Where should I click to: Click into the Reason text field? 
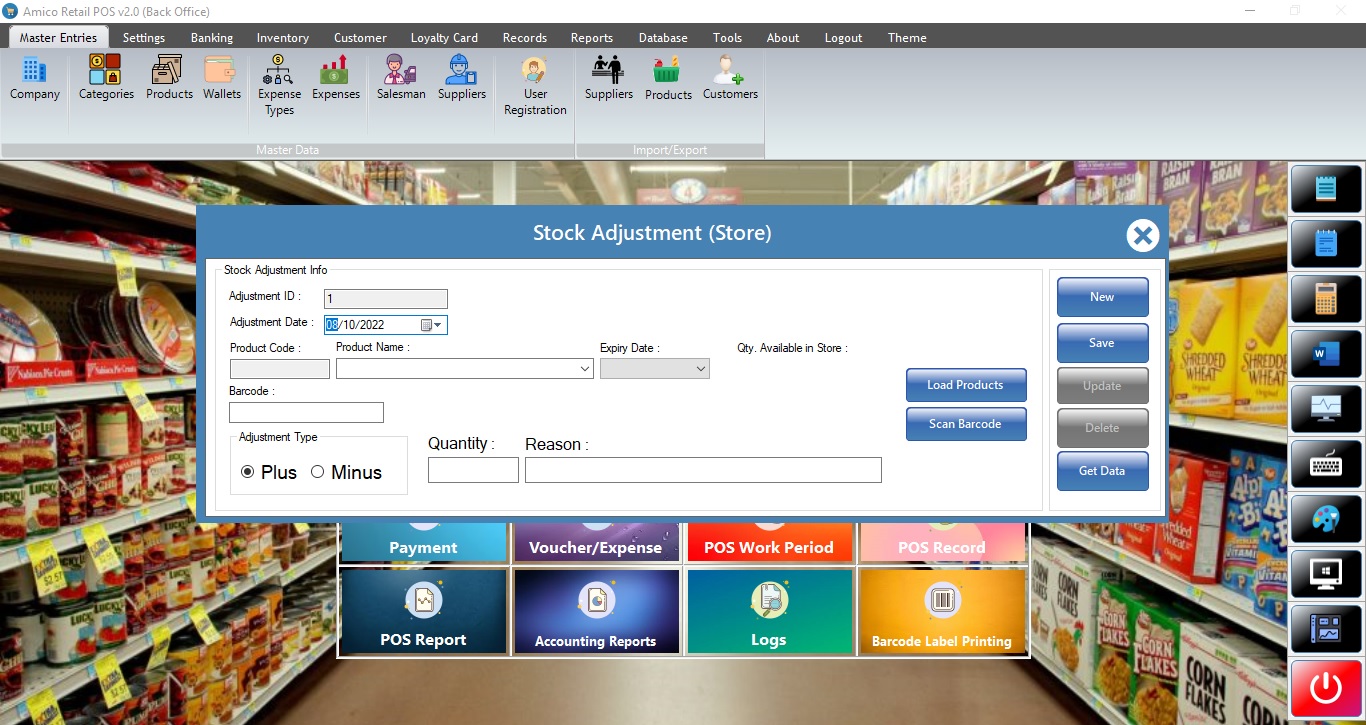point(702,470)
